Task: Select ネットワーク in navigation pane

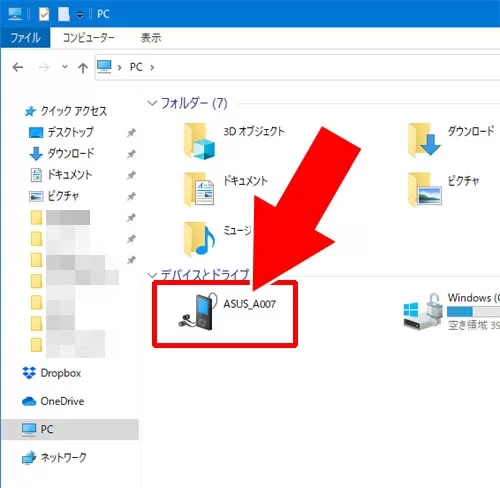Action: click(63, 457)
